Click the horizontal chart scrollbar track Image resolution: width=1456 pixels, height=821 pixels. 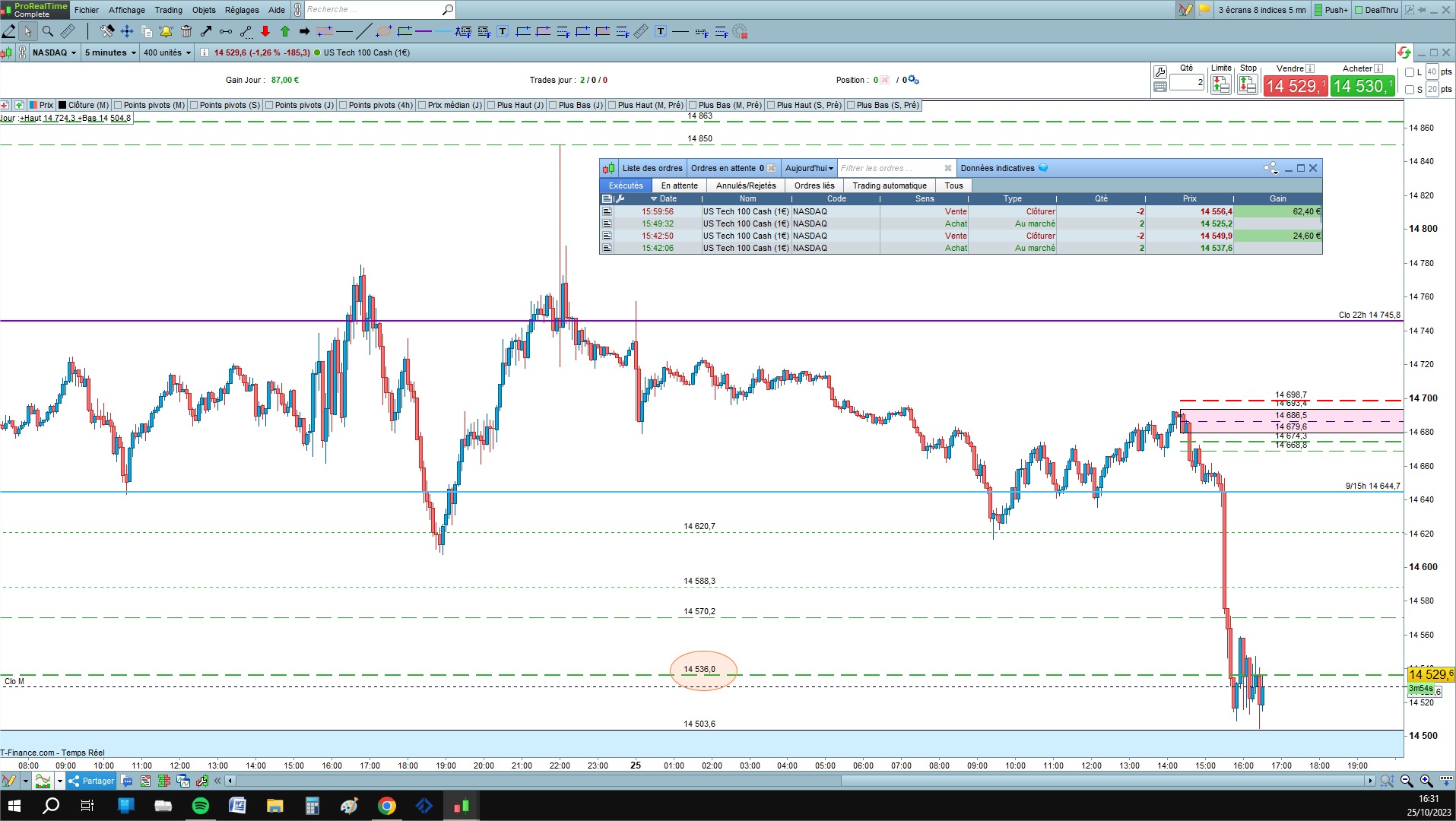[799, 781]
